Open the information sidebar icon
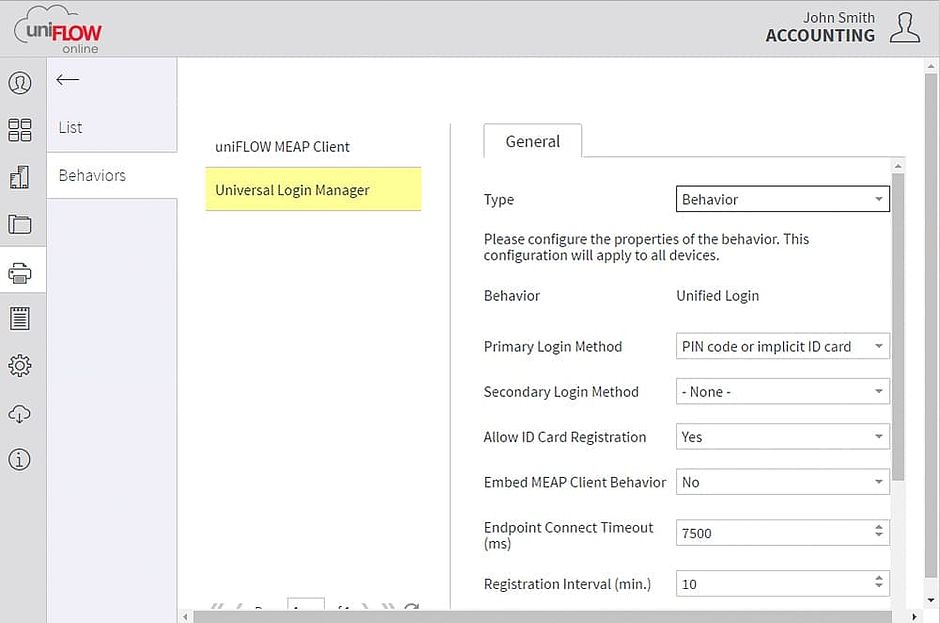Screen dimensions: 940x623 [20, 460]
